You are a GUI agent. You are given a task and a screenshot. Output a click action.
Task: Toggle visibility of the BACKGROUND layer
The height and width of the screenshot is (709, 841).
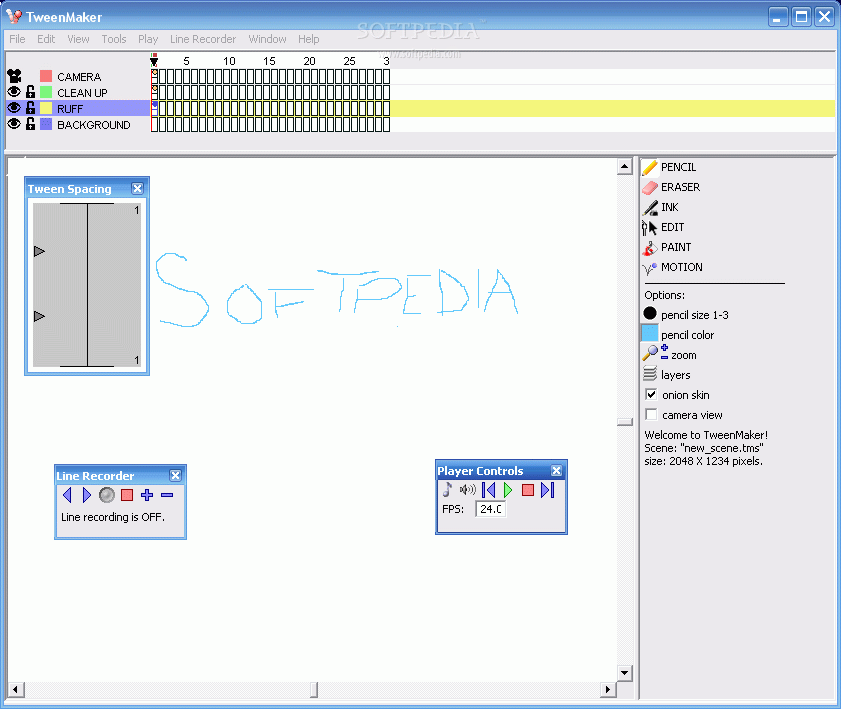[x=14, y=124]
